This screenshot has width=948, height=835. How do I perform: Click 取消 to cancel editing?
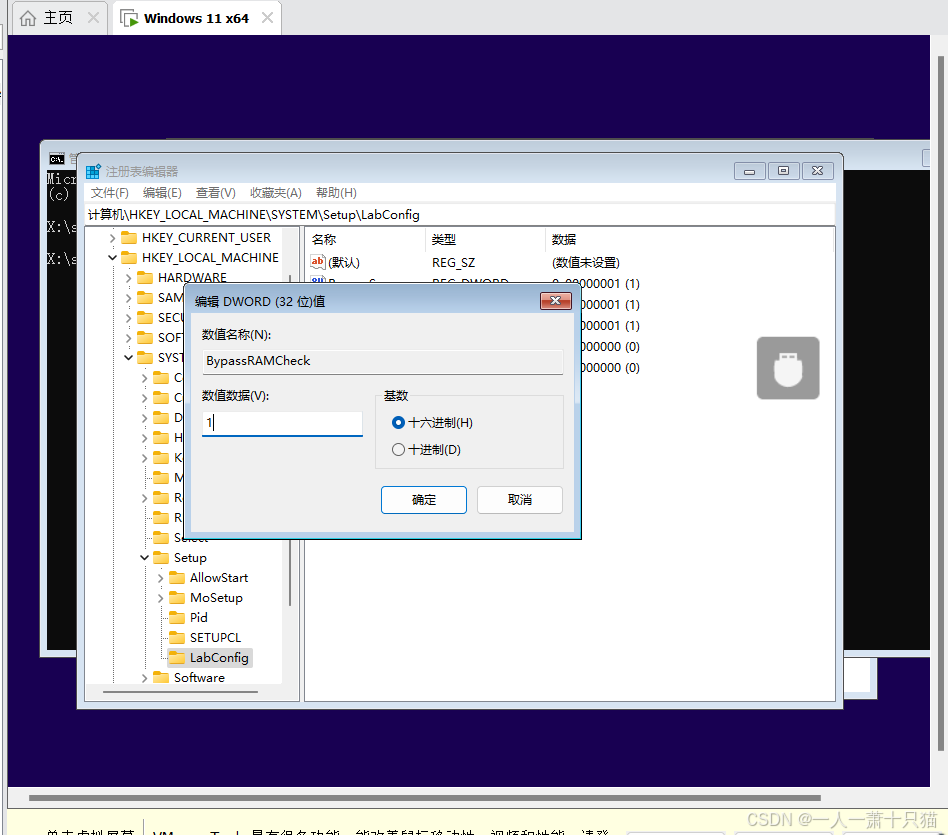tap(520, 500)
